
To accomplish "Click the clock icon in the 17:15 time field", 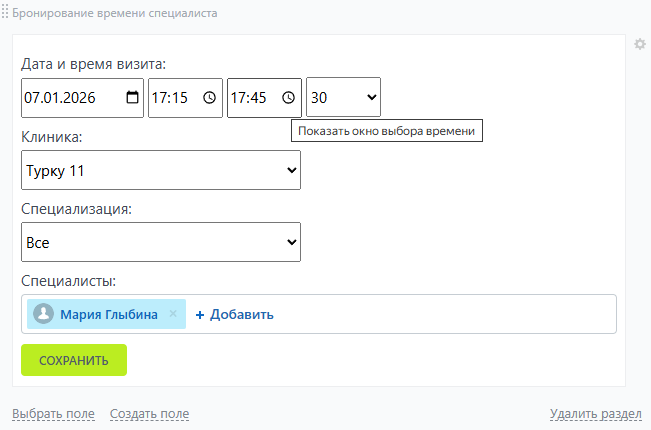I will pos(209,98).
